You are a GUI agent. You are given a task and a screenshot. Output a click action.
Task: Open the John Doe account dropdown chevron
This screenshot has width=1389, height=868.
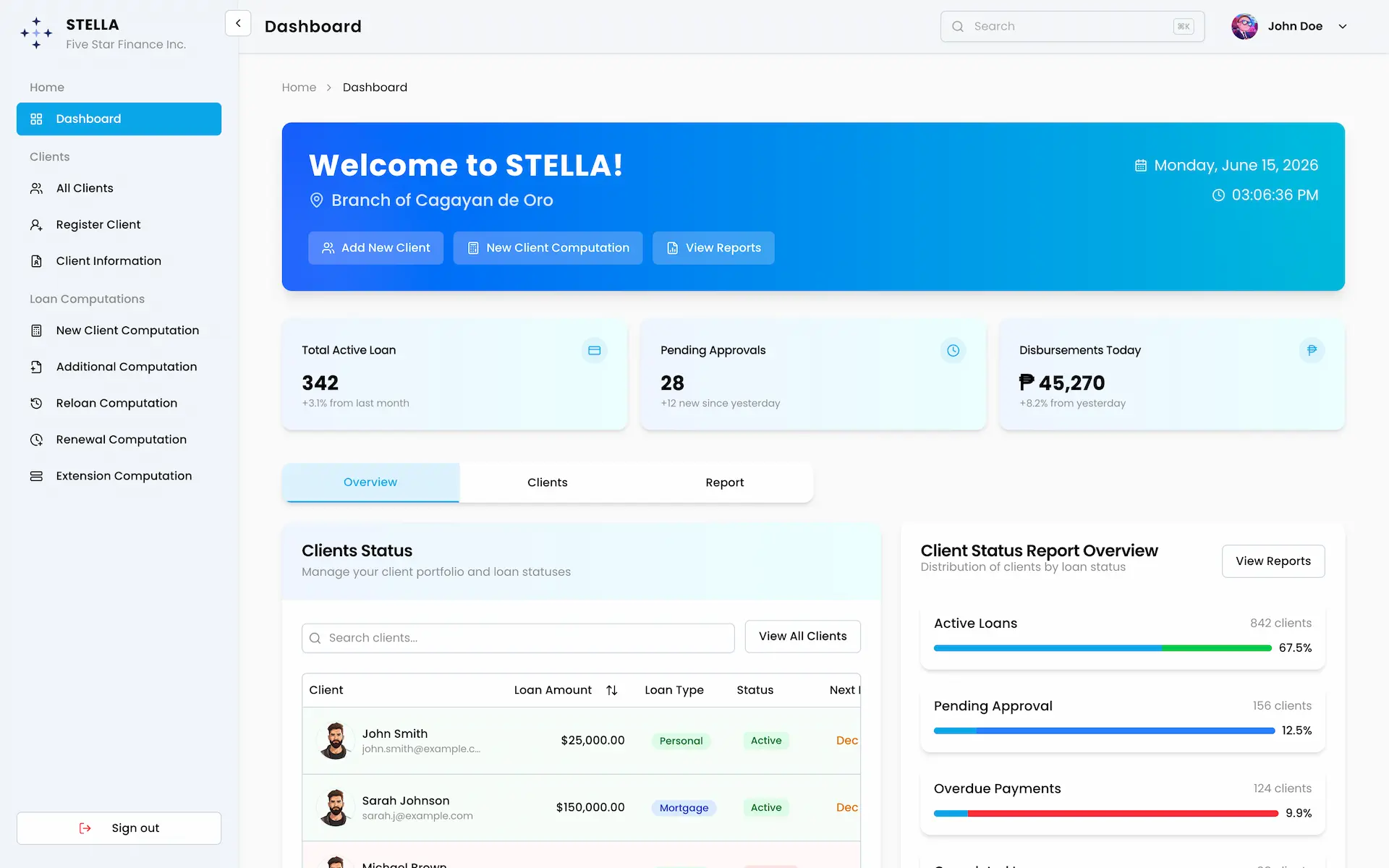pyautogui.click(x=1343, y=26)
